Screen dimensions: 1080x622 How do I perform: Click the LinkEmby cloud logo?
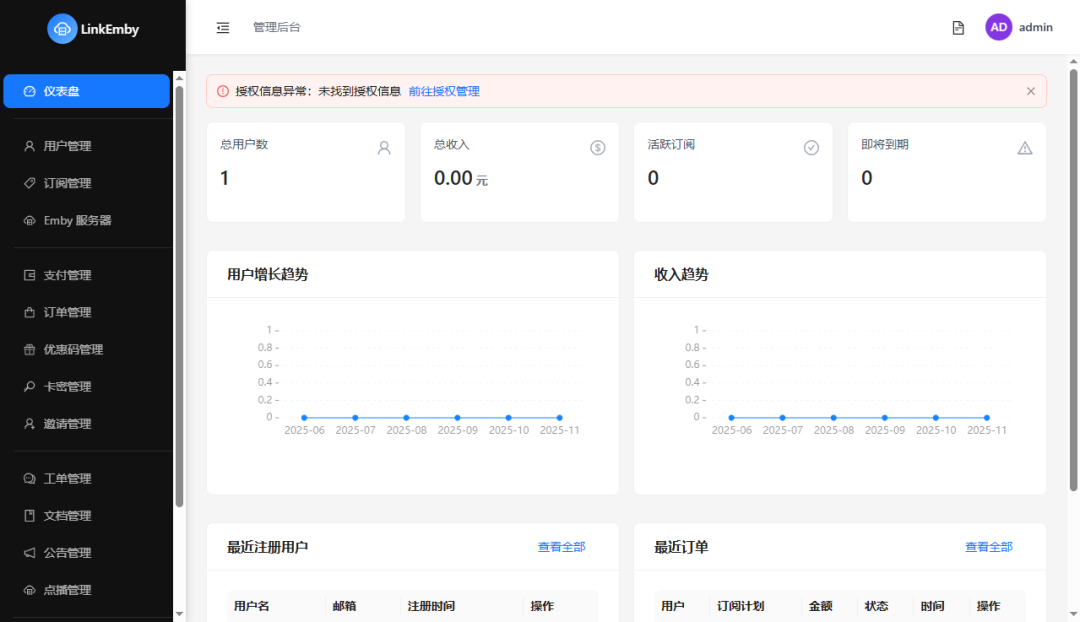64,28
